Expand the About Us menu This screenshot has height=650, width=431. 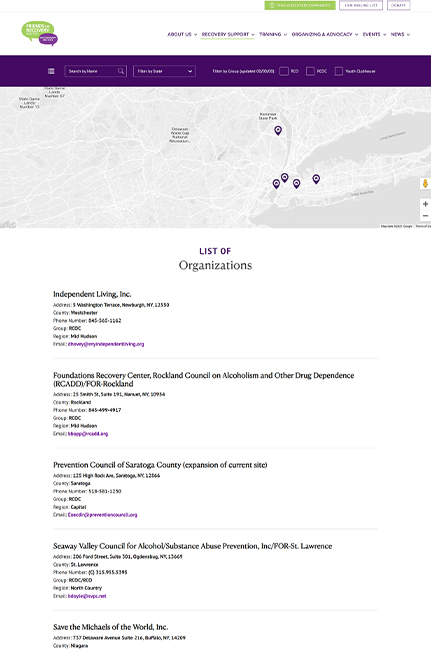[182, 34]
